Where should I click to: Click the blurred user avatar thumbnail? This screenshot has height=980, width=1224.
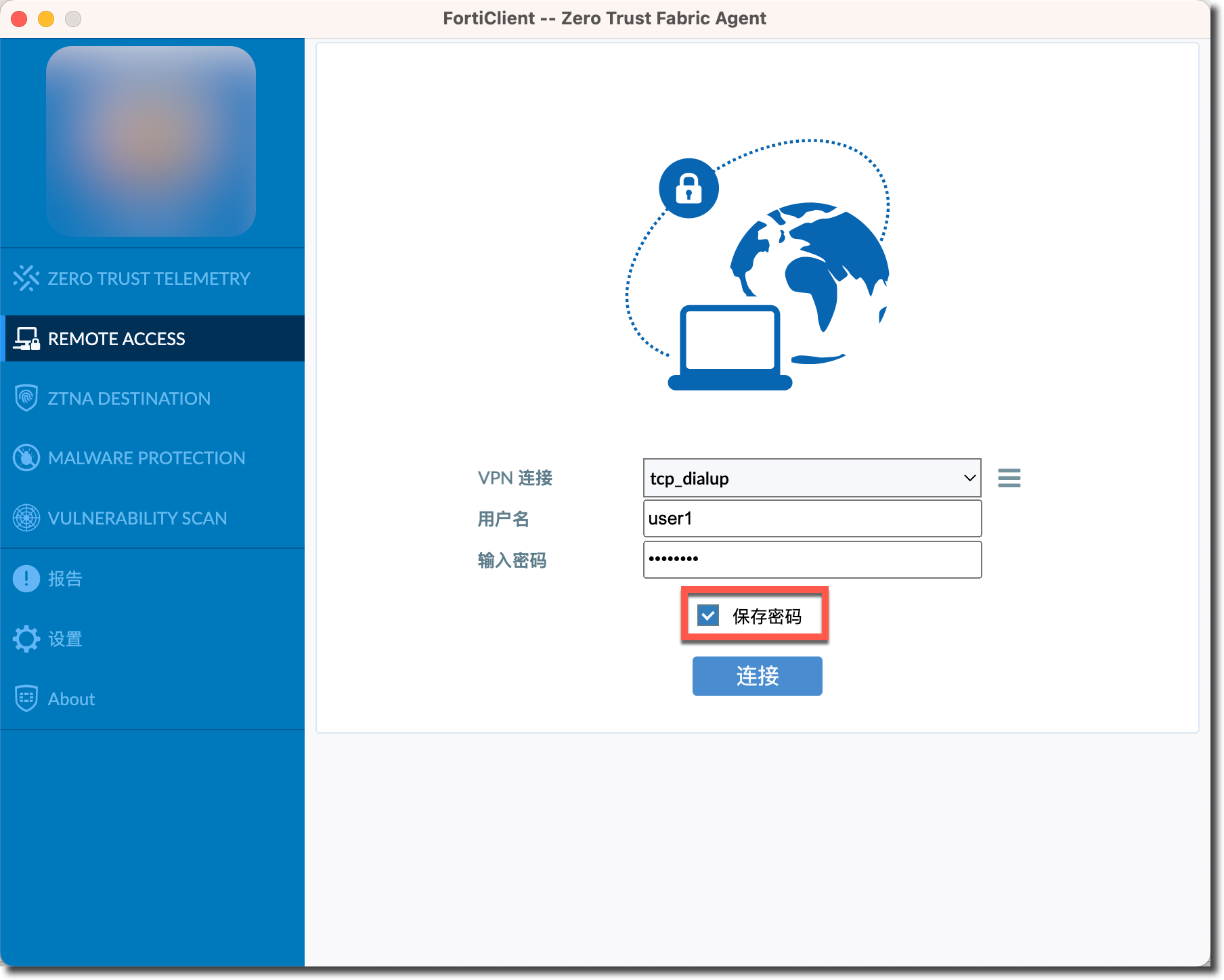point(151,141)
